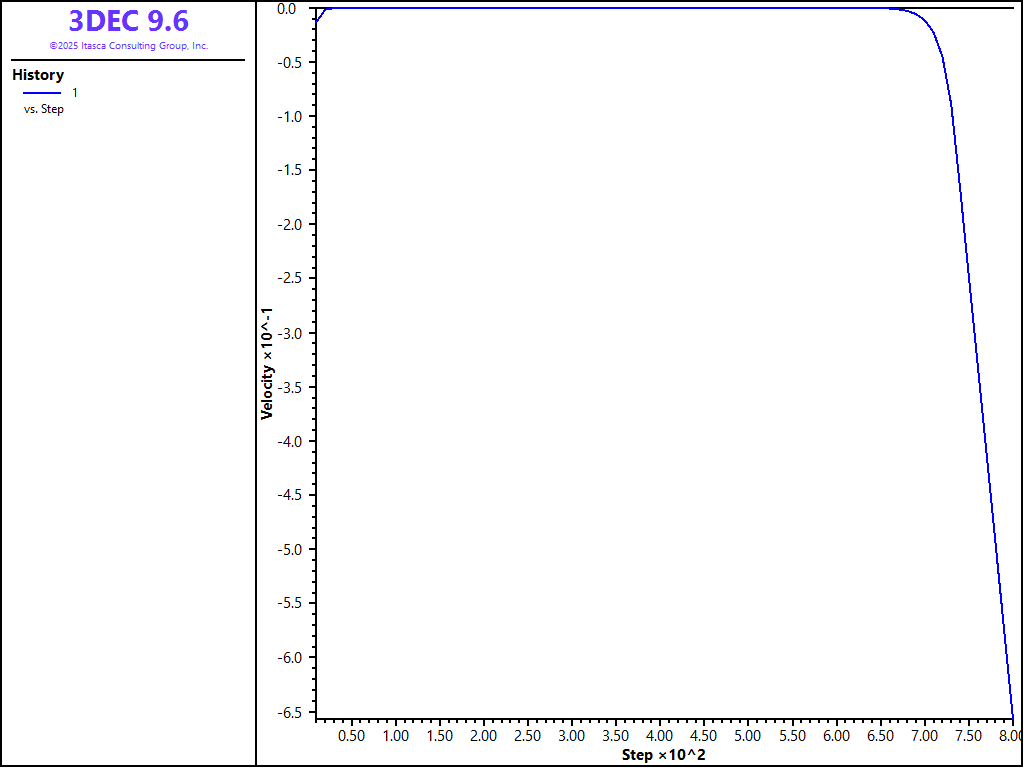Select the 4.00 x-axis tick label

pyautogui.click(x=660, y=736)
